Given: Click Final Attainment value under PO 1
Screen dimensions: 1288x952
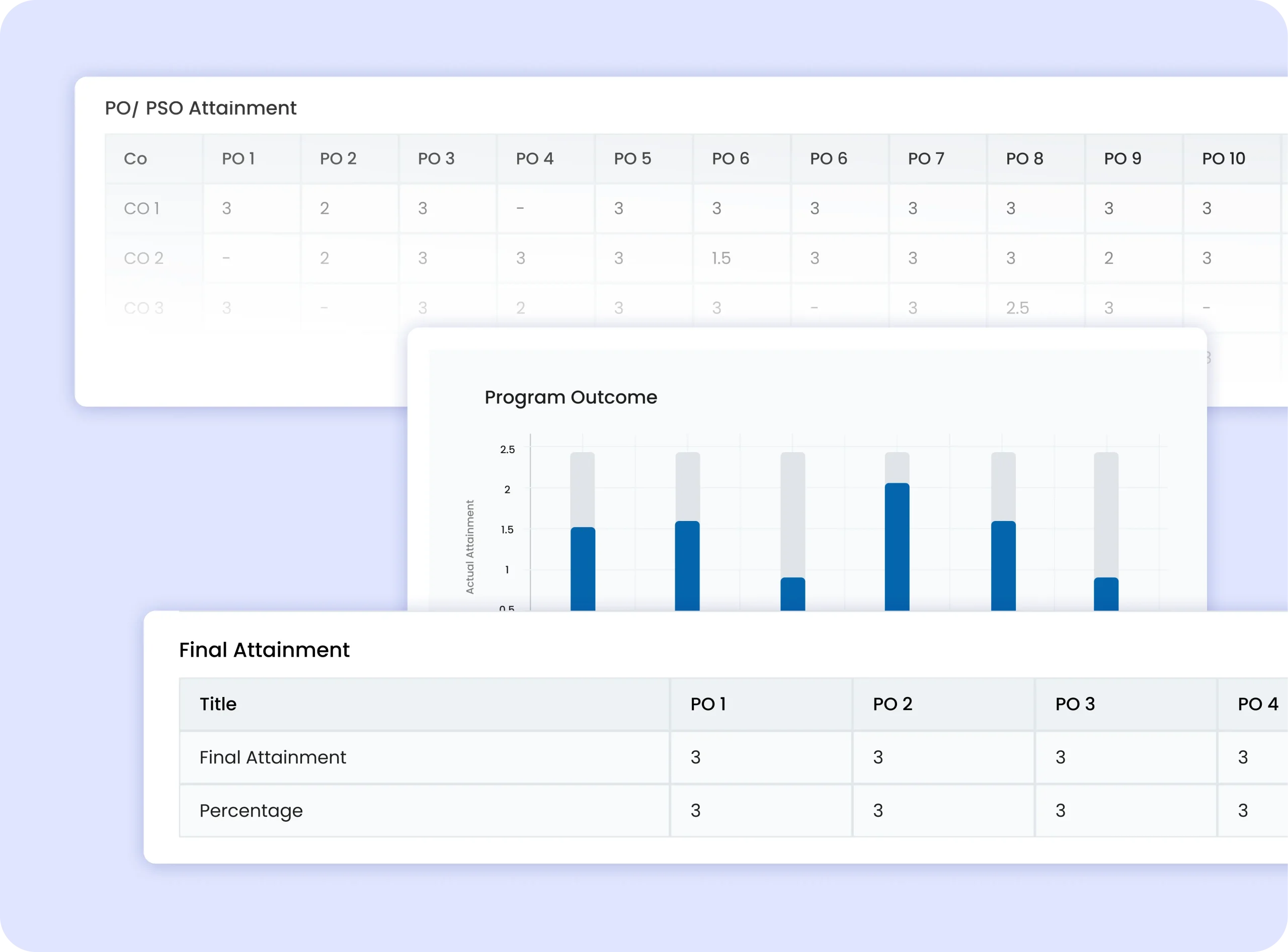Looking at the screenshot, I should pyautogui.click(x=695, y=757).
